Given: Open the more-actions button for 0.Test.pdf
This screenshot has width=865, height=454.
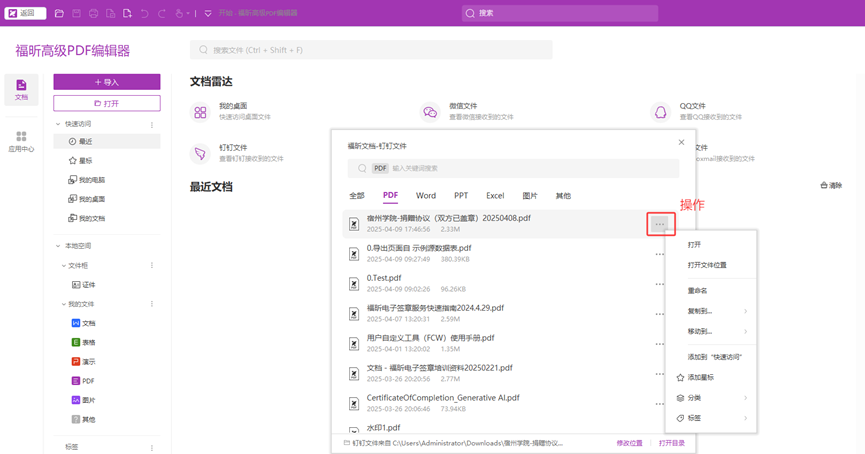Looking at the screenshot, I should [x=659, y=284].
